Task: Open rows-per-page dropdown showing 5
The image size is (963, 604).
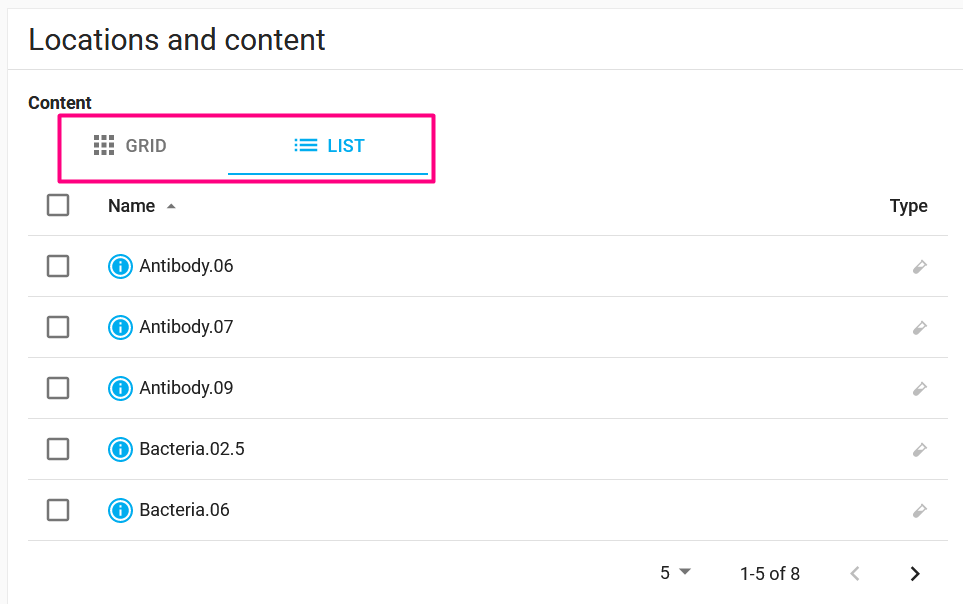Action: tap(676, 573)
